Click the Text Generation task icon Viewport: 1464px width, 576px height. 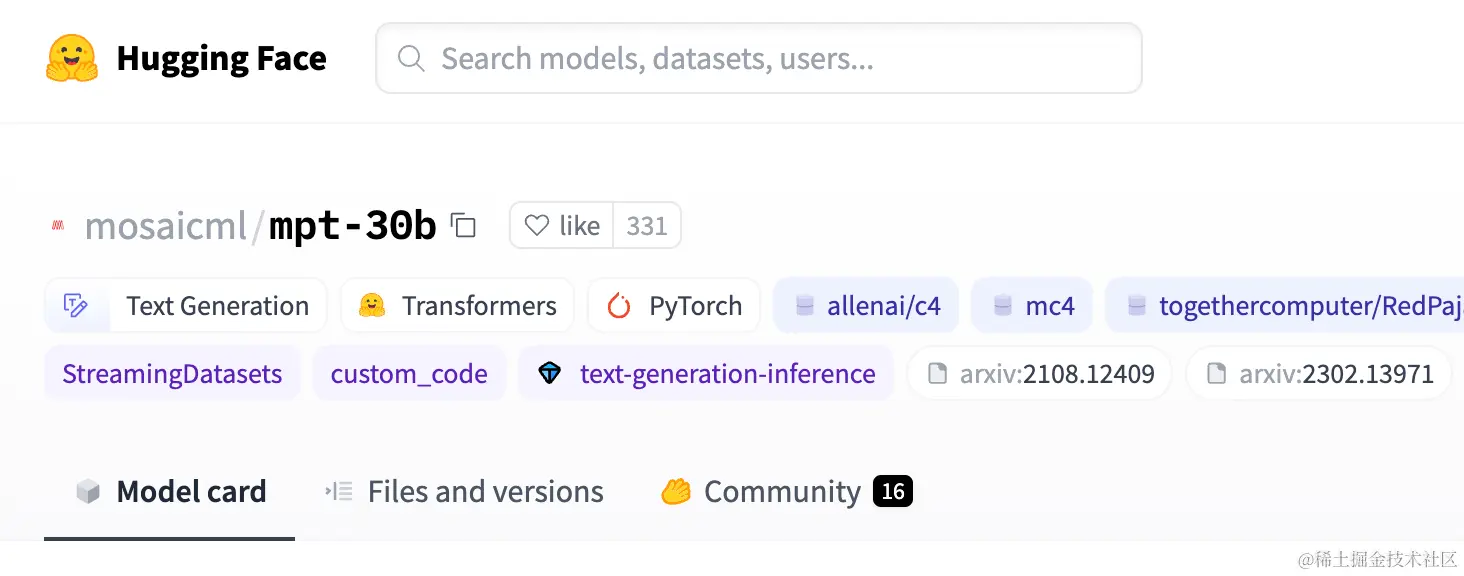point(76,306)
